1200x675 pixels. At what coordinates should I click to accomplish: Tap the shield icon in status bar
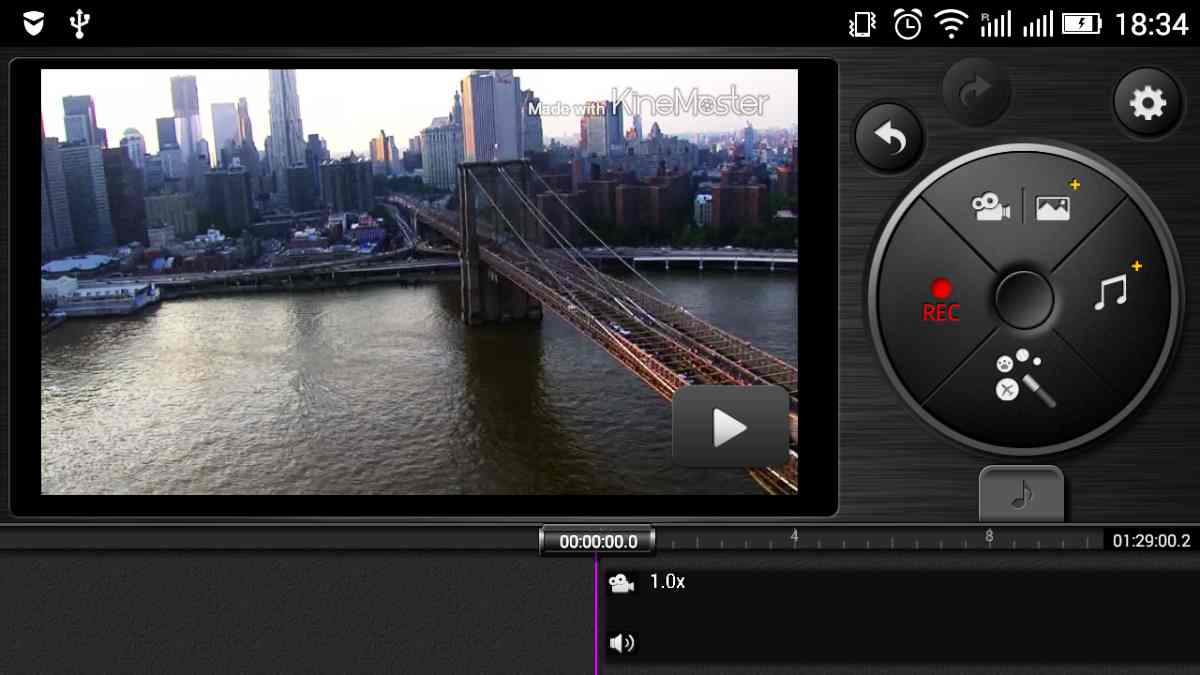pyautogui.click(x=32, y=23)
